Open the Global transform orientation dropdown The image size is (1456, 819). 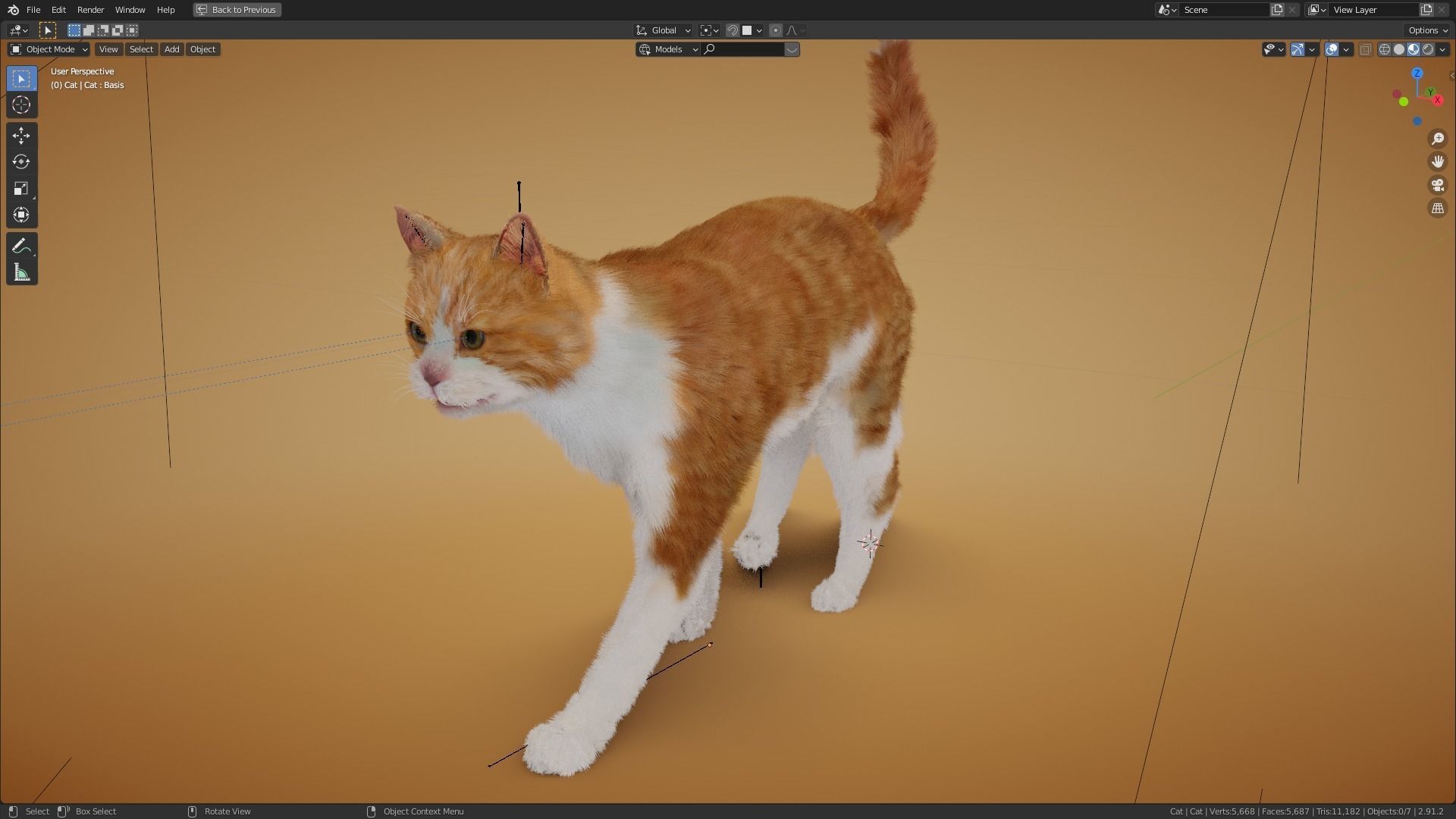coord(663,30)
